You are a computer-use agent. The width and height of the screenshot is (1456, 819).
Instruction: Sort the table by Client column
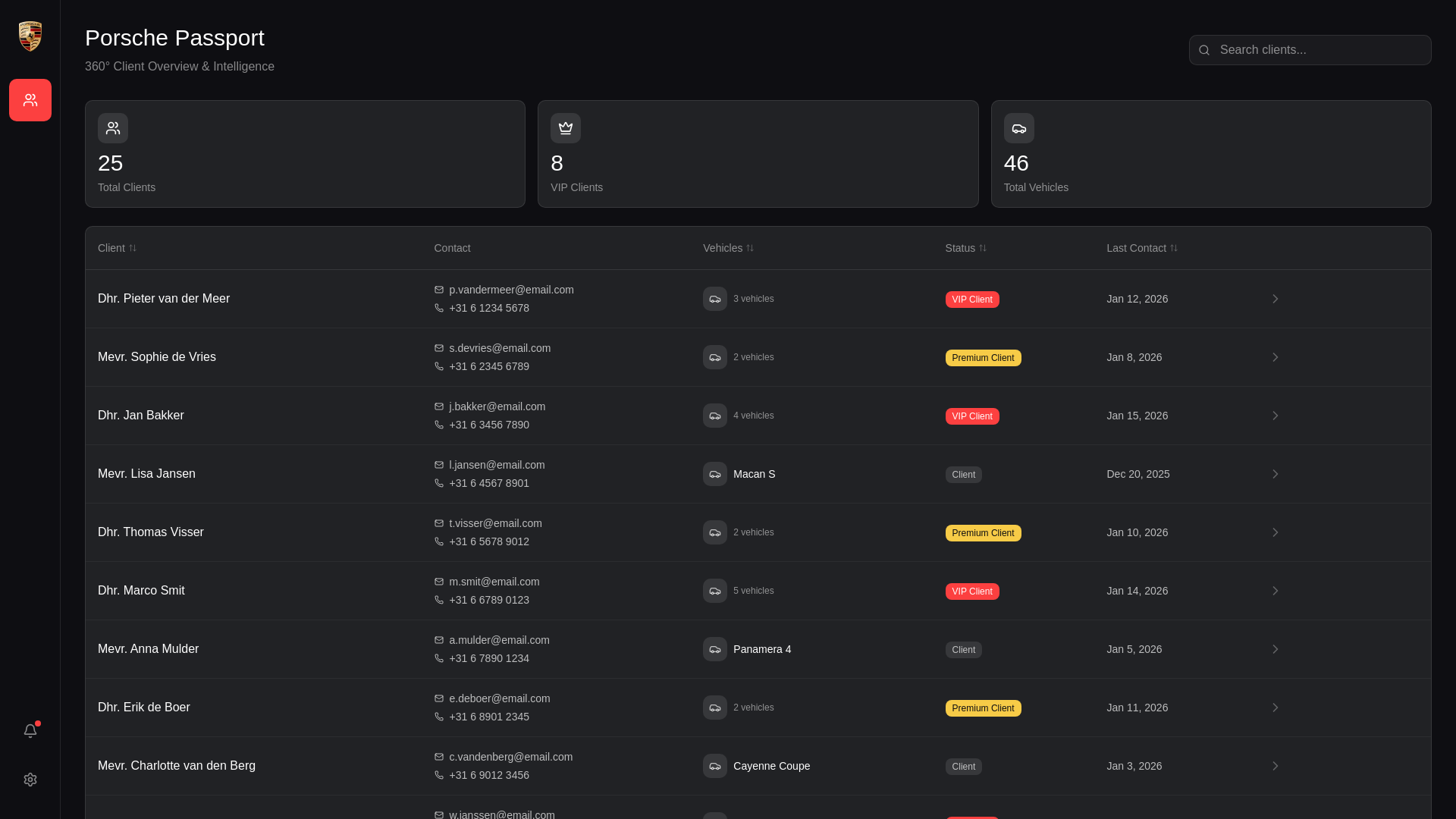(x=118, y=248)
